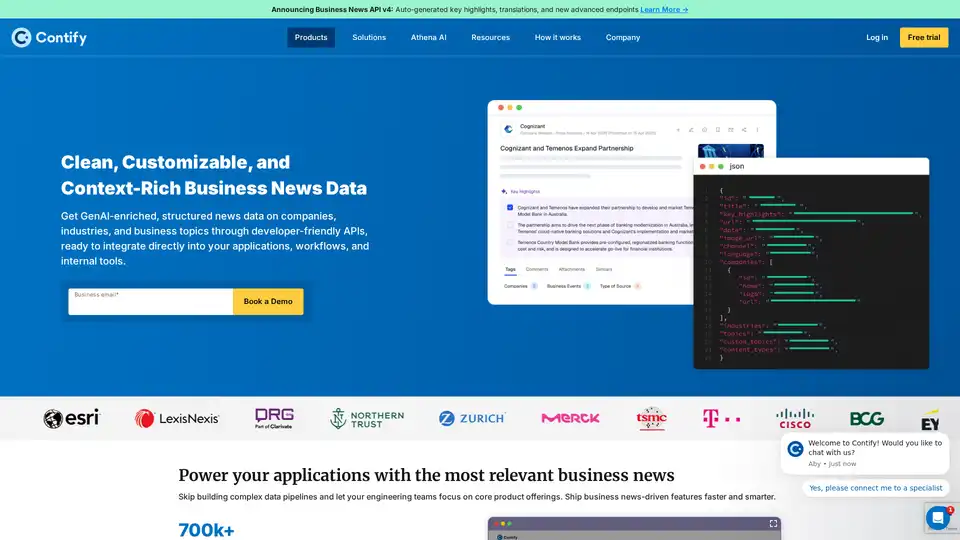Toggle the checked key highlight checkbox
960x540 pixels.
[510, 208]
